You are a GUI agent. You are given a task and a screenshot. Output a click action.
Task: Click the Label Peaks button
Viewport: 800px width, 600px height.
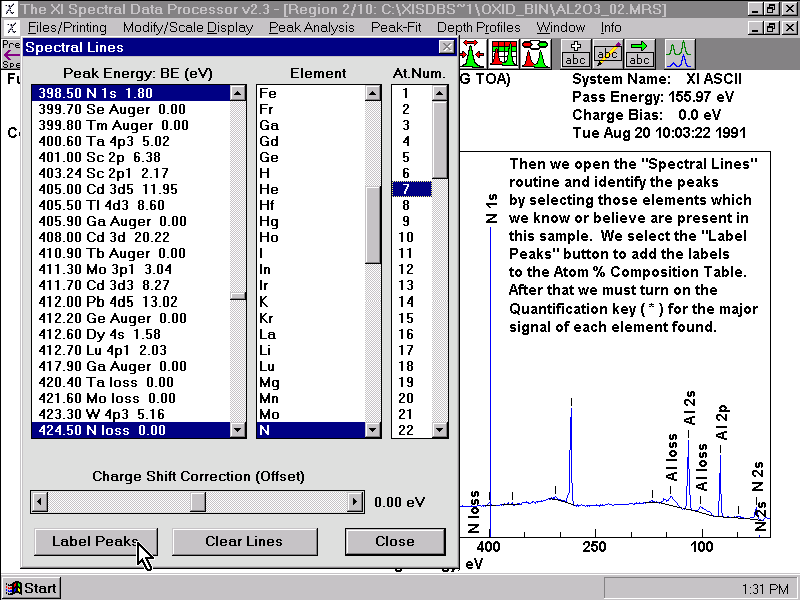(x=96, y=541)
